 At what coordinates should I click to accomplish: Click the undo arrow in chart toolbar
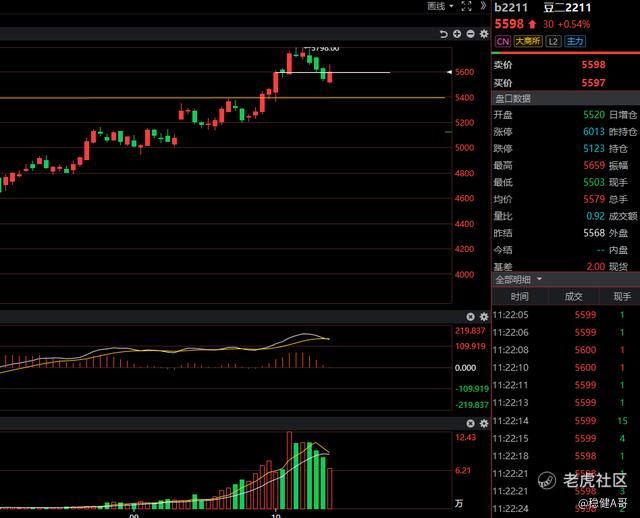tap(444, 34)
